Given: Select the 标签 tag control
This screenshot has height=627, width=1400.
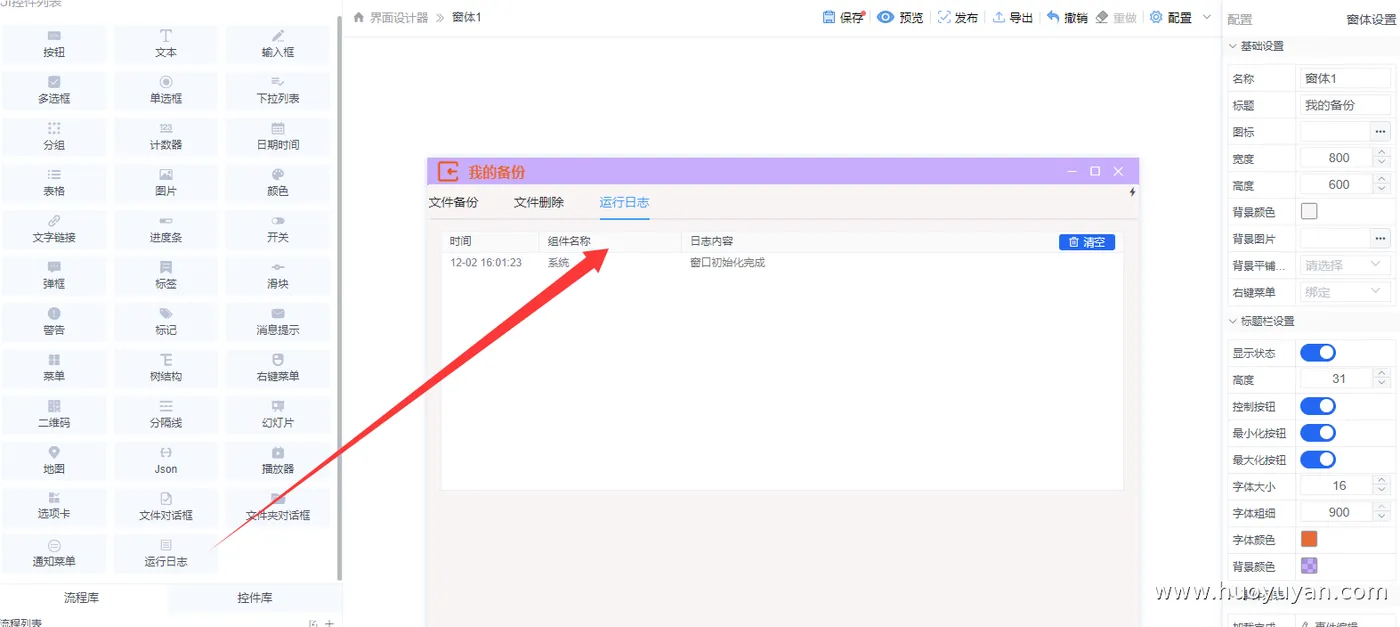Looking at the screenshot, I should 166,275.
